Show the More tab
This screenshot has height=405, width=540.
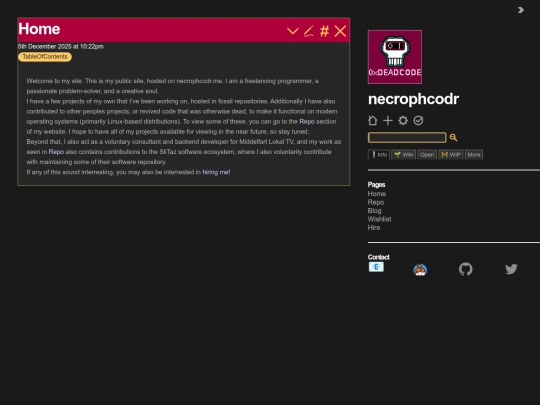pyautogui.click(x=474, y=155)
